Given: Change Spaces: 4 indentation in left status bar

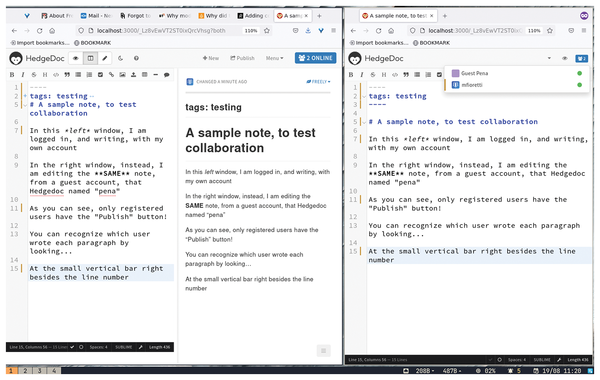Looking at the screenshot, I should [98, 347].
